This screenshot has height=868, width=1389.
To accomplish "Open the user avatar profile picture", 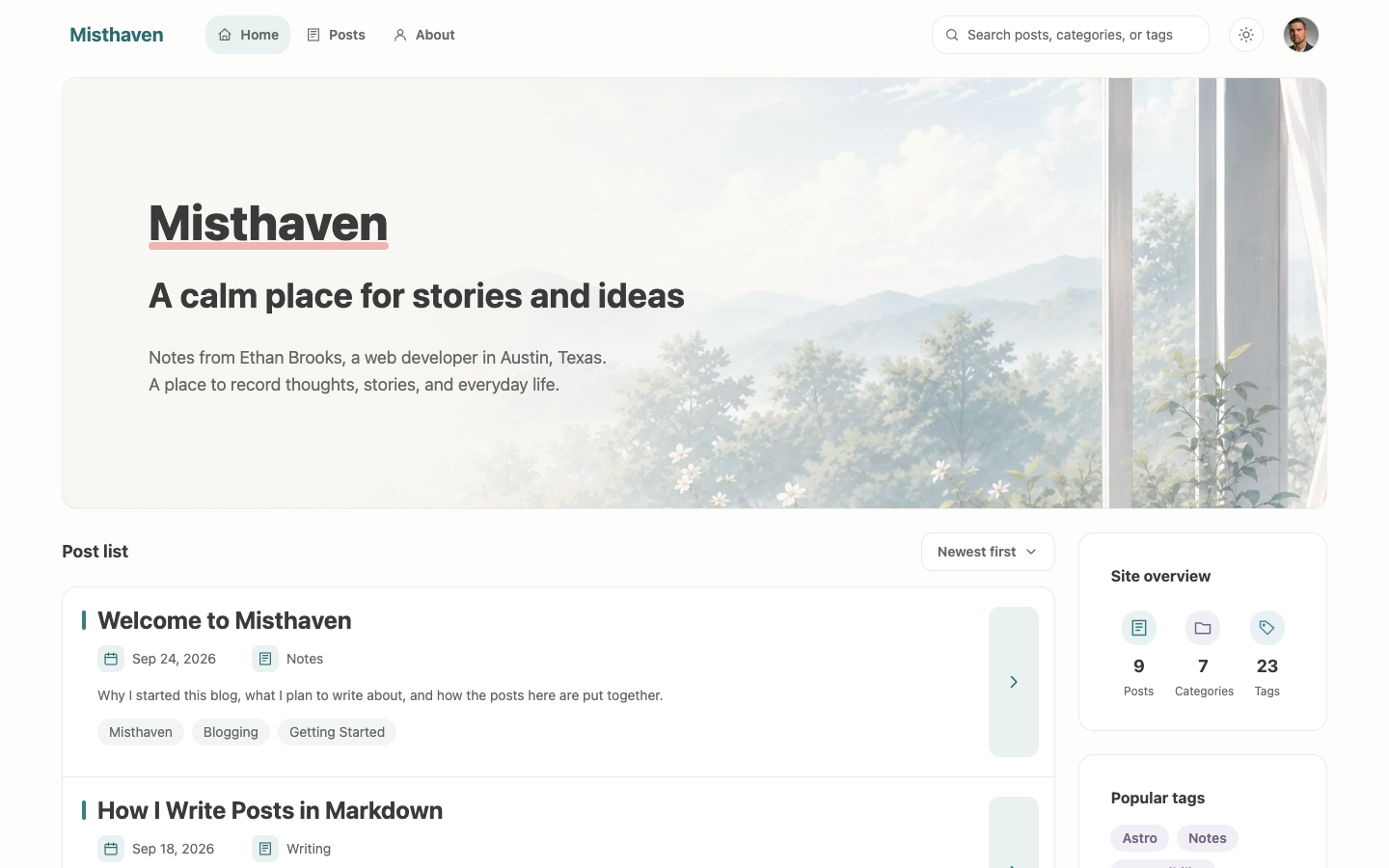I will [1301, 35].
